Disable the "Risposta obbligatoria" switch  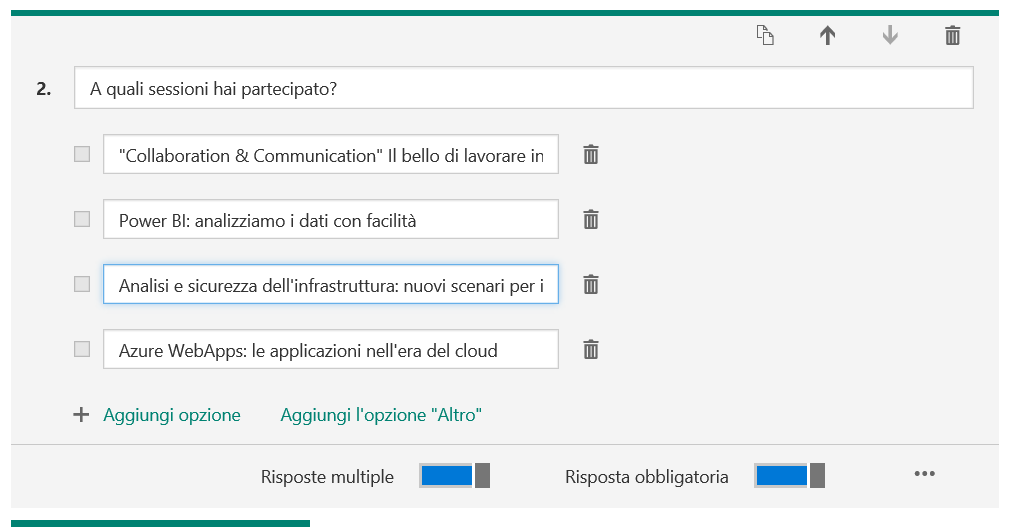(x=790, y=476)
